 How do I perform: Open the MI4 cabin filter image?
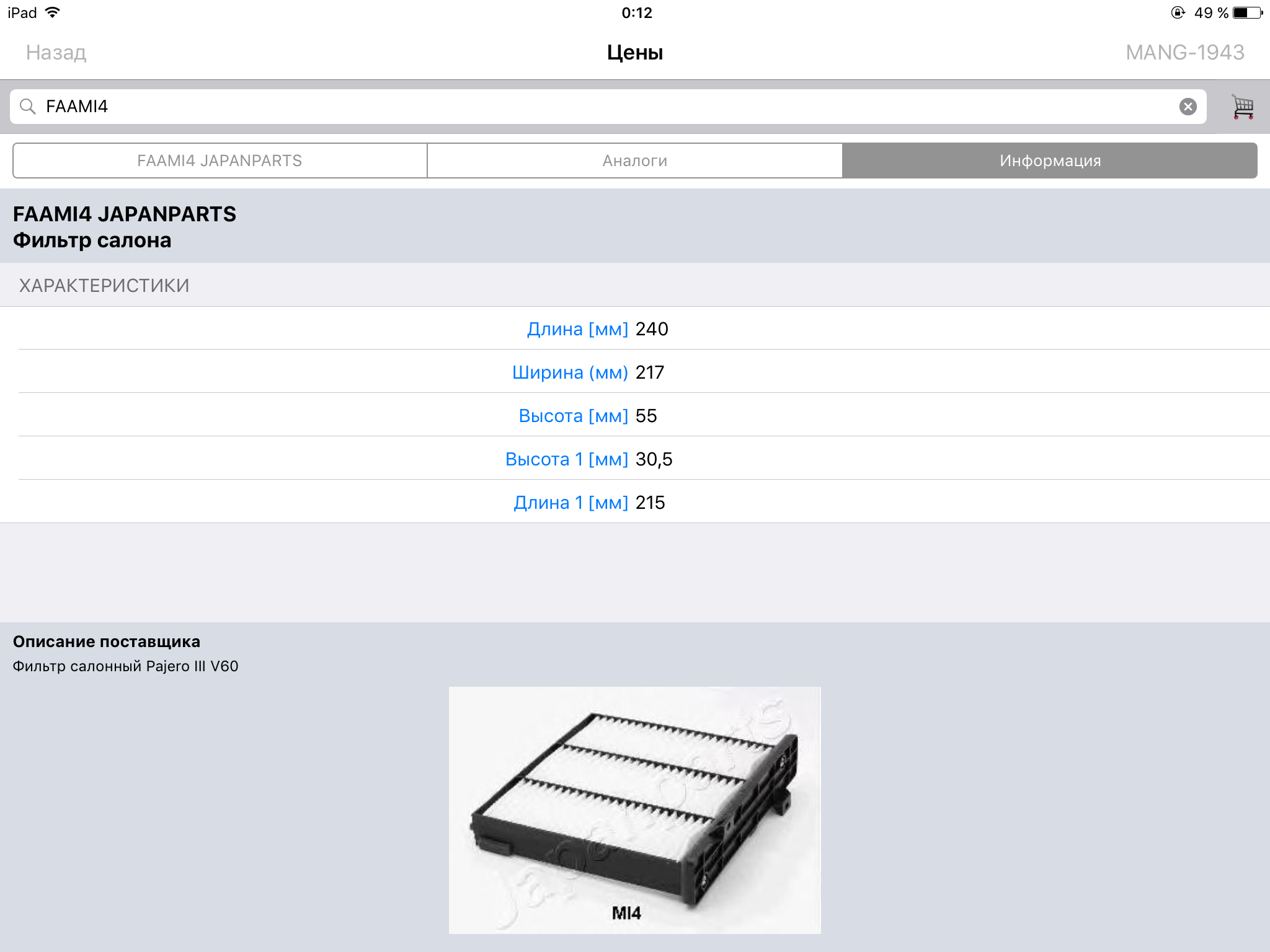[x=634, y=809]
